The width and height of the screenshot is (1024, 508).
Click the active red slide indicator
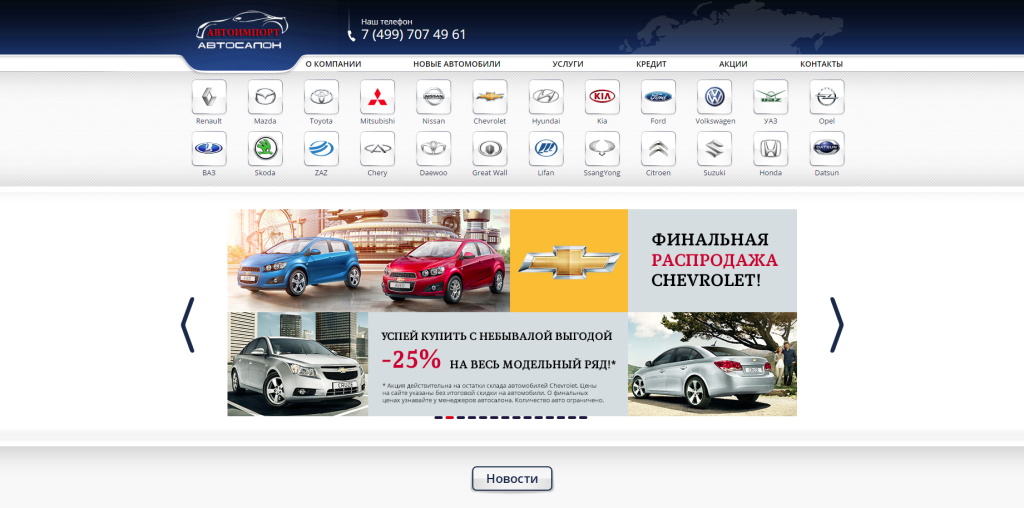point(450,417)
